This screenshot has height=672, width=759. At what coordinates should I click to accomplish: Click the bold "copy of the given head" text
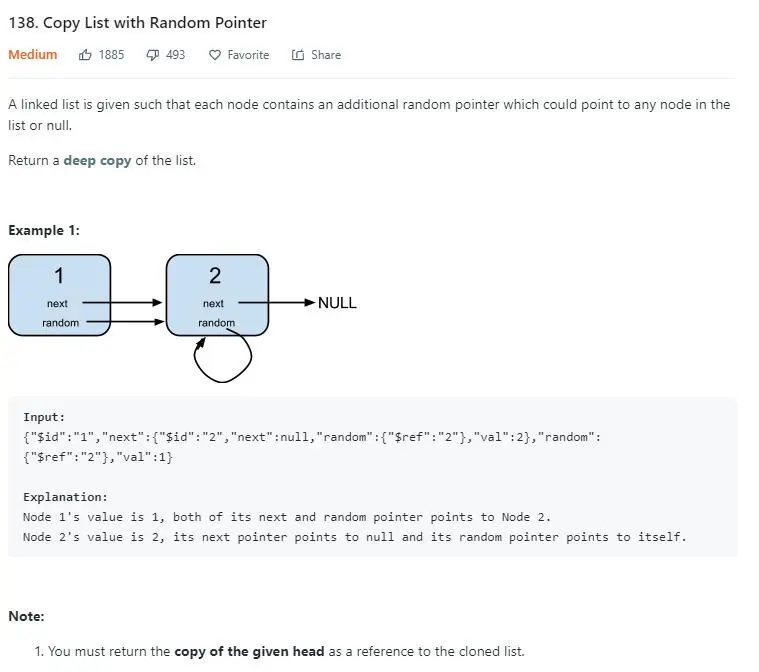(249, 651)
